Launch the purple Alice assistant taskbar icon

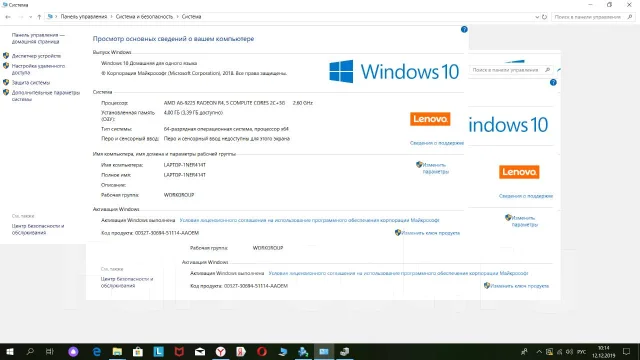73,351
